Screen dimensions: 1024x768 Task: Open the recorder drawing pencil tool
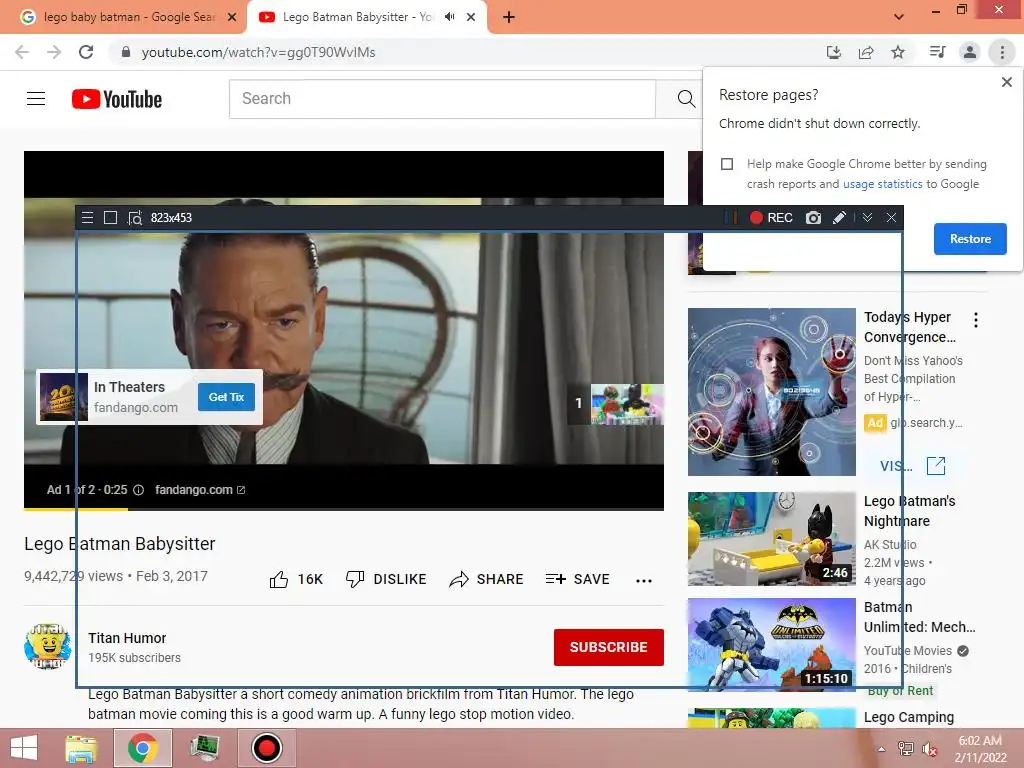pos(839,217)
